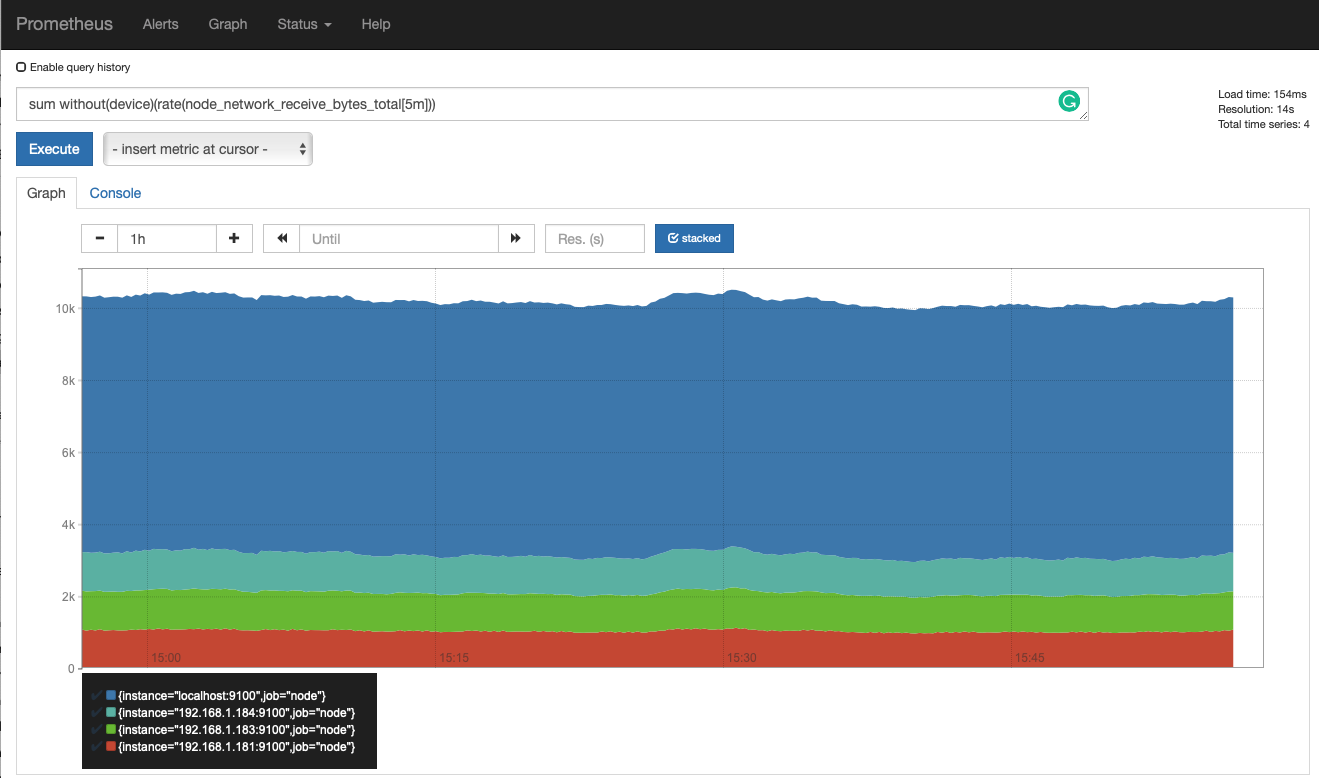Click the green 192.168.1.183:9100 legend swatch
Viewport: 1319px width, 778px height.
(111, 730)
